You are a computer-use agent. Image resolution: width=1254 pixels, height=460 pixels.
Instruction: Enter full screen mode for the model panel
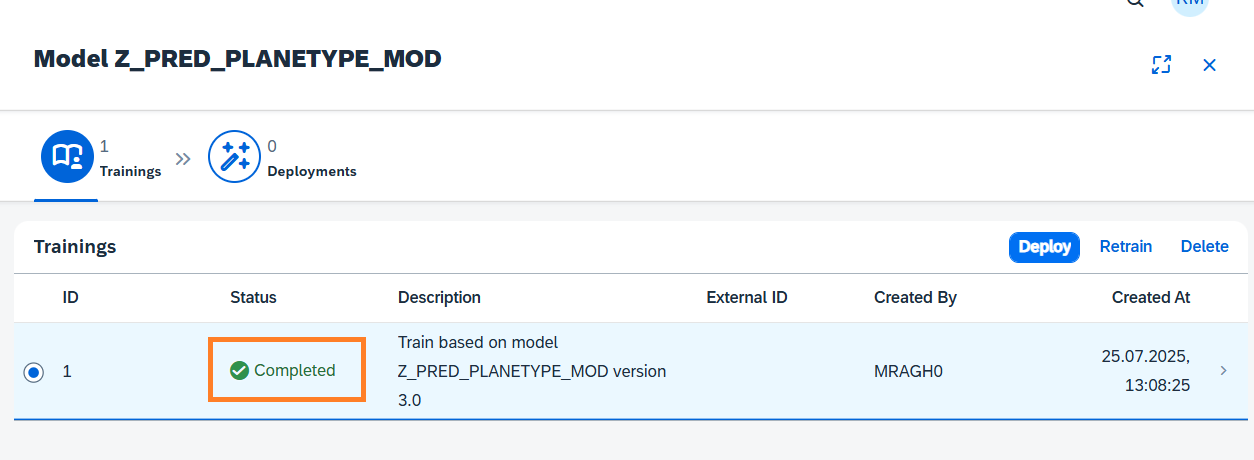point(1161,65)
